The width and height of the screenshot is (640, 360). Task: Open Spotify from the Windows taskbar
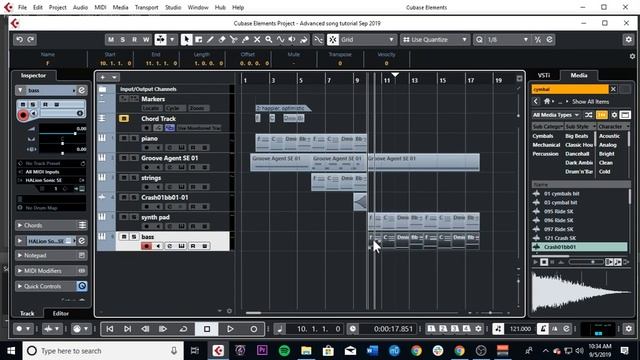pos(284,351)
